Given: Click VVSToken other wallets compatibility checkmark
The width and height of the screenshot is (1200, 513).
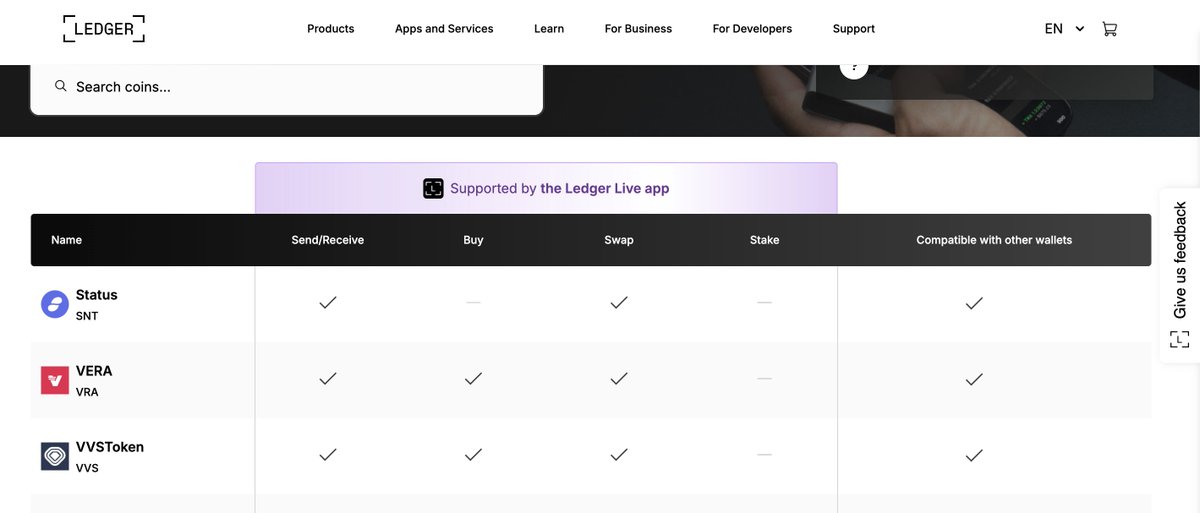Looking at the screenshot, I should pos(974,454).
